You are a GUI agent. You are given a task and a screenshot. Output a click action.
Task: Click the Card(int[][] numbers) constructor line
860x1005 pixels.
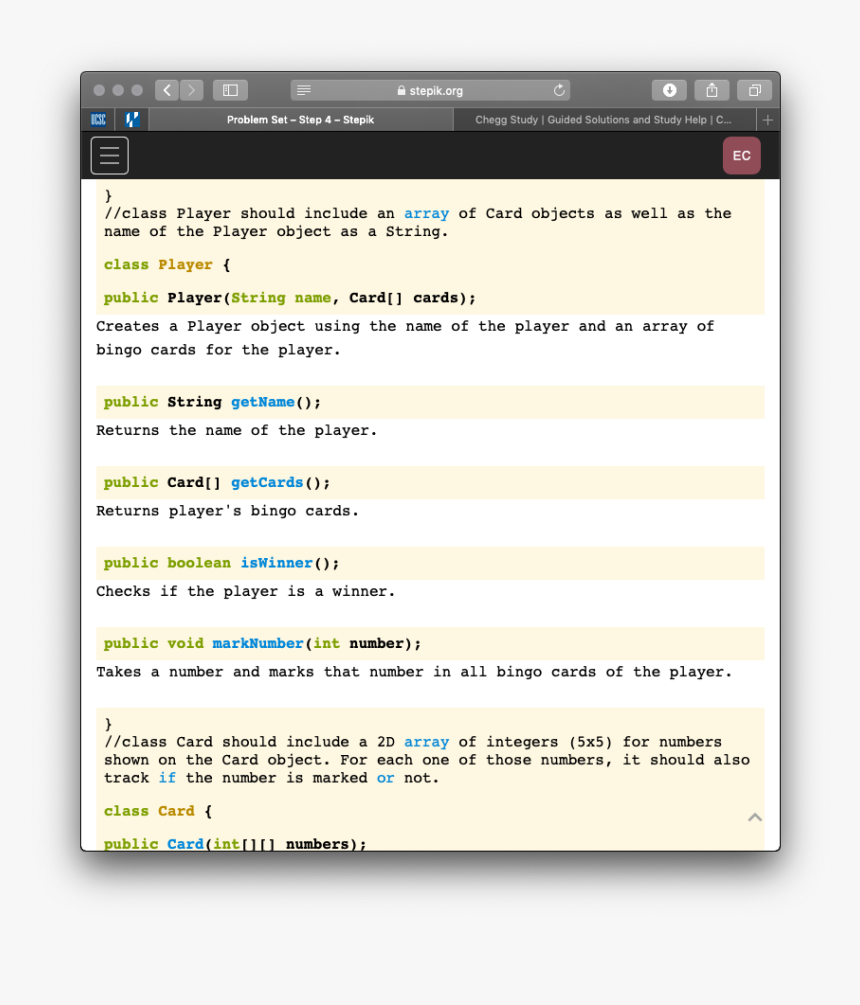coord(235,844)
